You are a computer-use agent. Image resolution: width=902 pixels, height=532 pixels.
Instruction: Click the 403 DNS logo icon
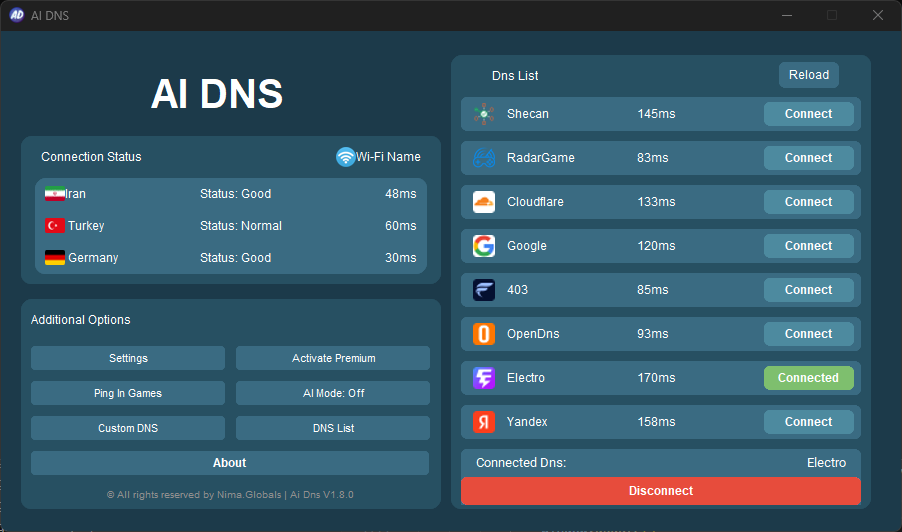484,290
